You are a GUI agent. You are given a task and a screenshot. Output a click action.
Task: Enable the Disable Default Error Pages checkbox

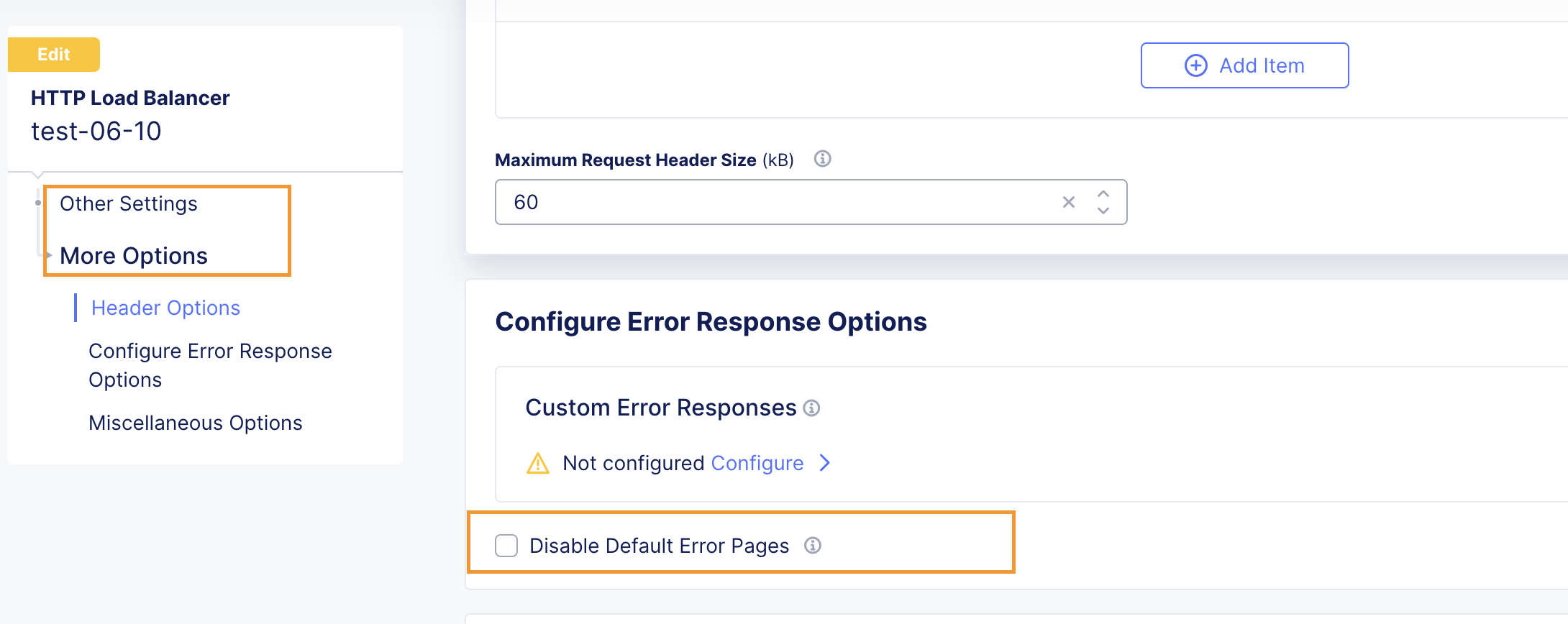(x=506, y=546)
